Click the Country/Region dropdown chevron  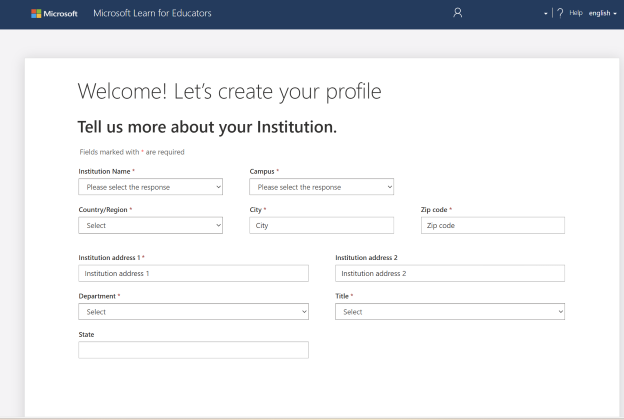[x=217, y=226]
